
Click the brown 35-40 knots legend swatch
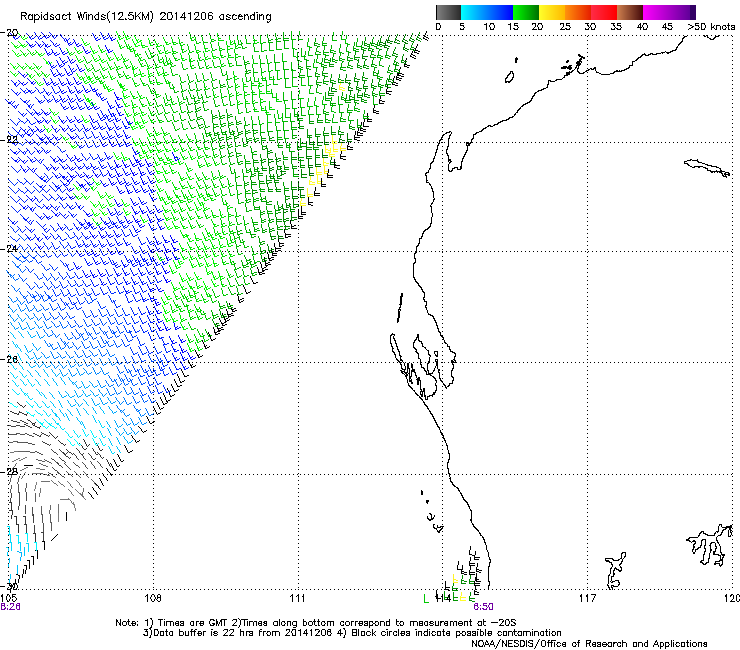point(630,12)
